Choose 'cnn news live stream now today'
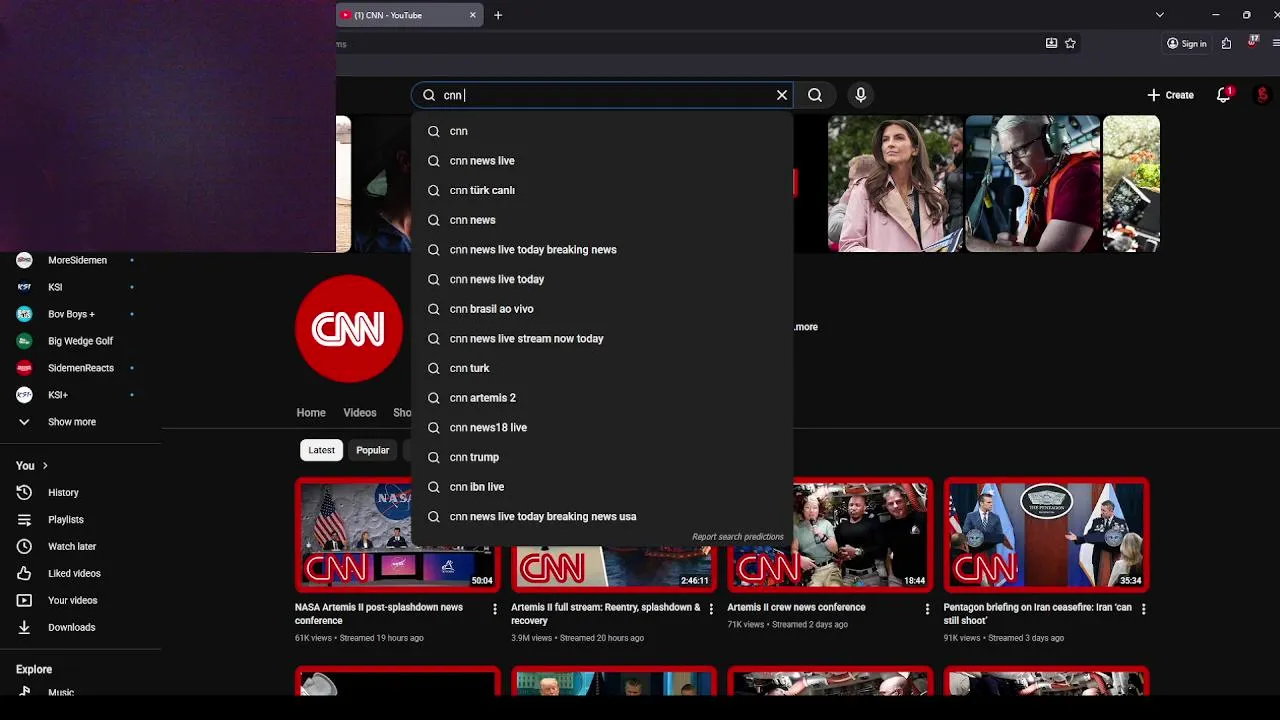The width and height of the screenshot is (1280, 720). [x=602, y=339]
